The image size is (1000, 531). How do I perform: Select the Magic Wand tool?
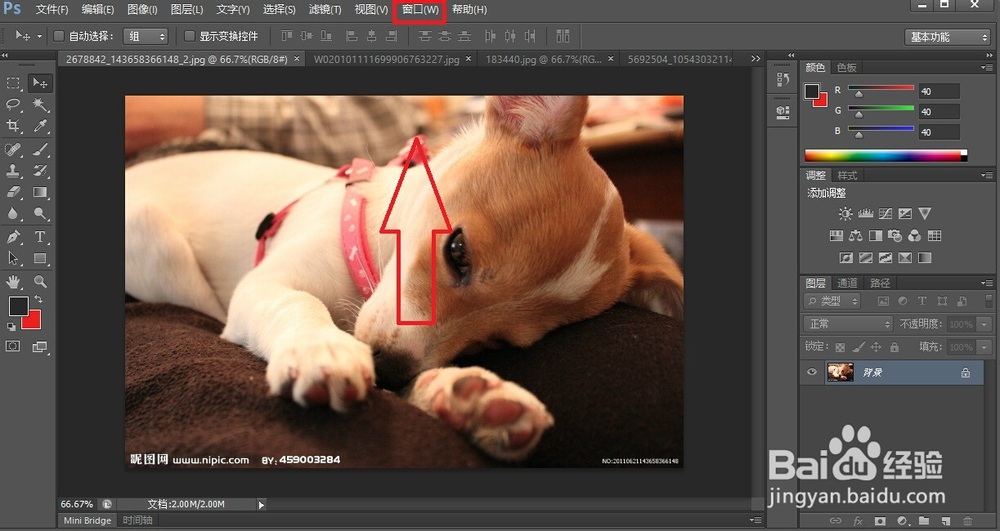pos(40,105)
